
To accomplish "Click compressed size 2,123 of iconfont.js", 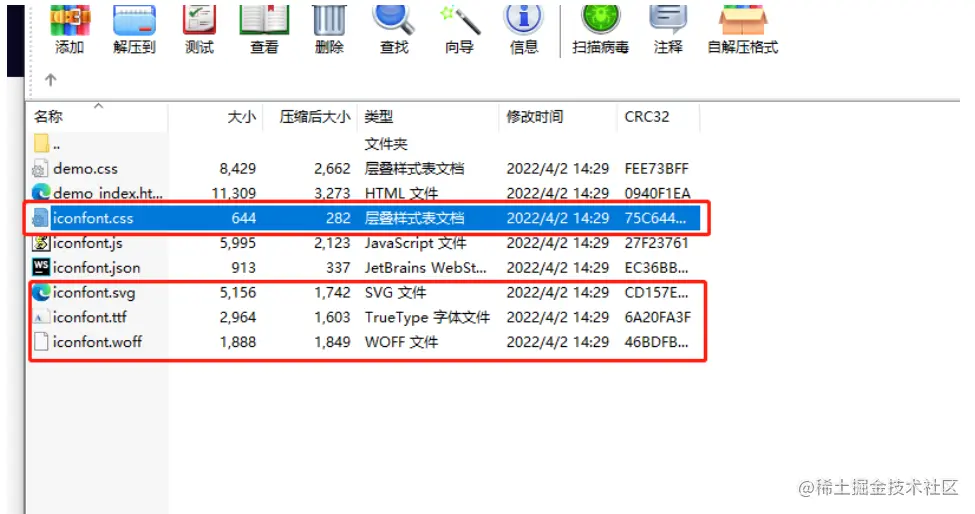I will coord(332,243).
